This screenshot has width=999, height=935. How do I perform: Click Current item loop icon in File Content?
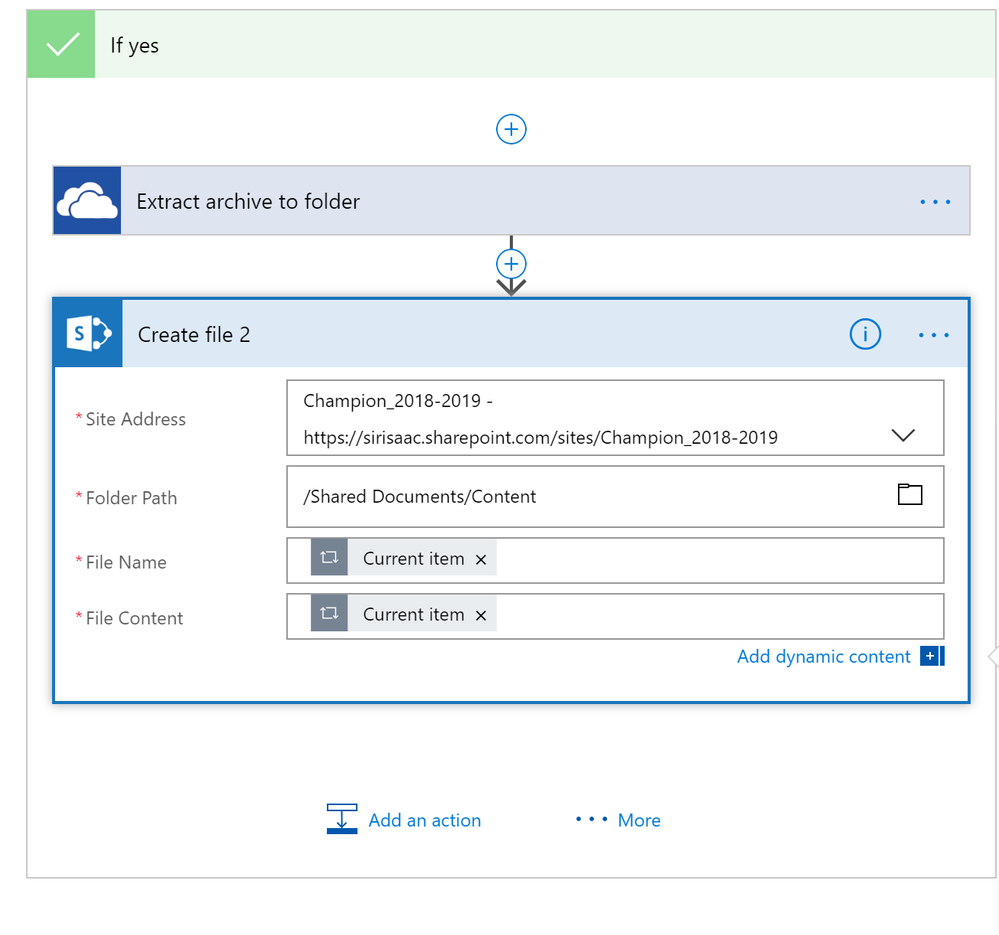tap(329, 613)
